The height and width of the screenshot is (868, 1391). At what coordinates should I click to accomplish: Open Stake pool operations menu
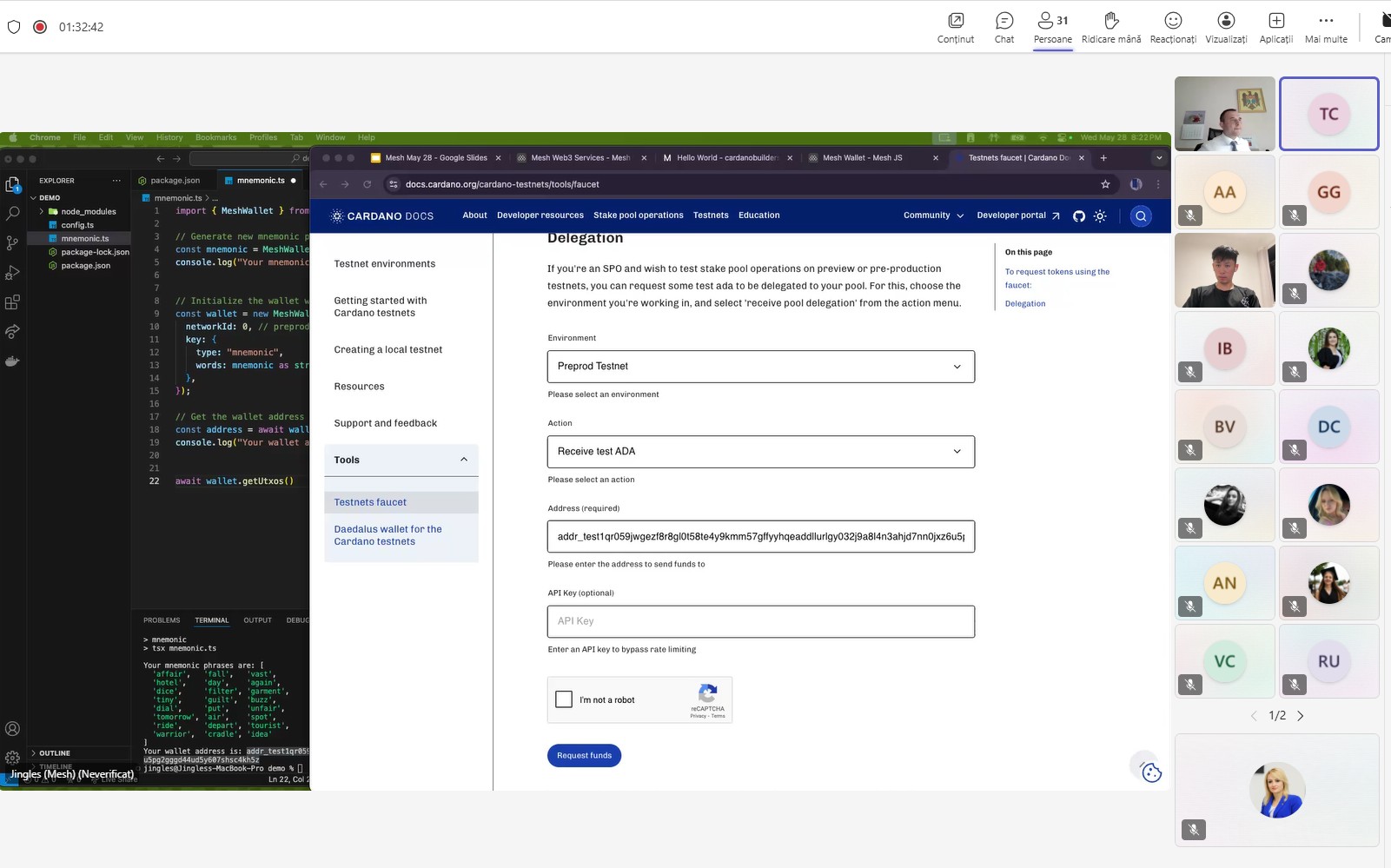point(639,215)
